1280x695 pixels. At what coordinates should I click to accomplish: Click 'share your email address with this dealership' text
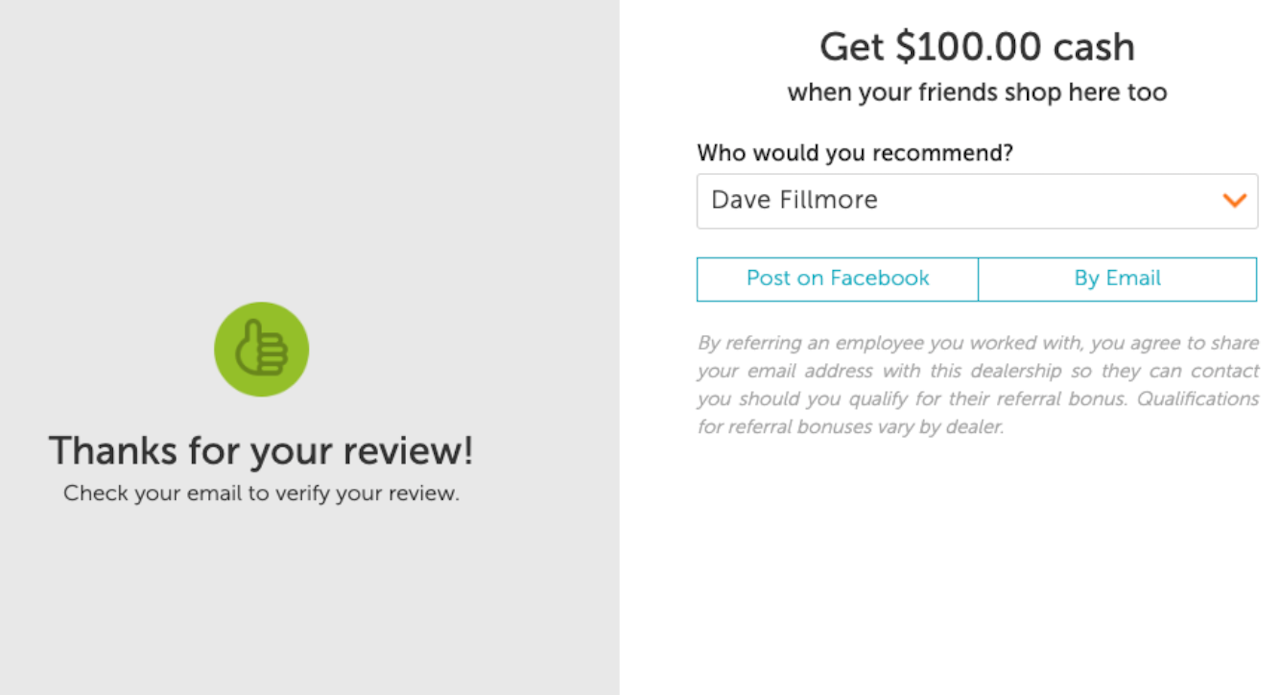pyautogui.click(x=977, y=357)
